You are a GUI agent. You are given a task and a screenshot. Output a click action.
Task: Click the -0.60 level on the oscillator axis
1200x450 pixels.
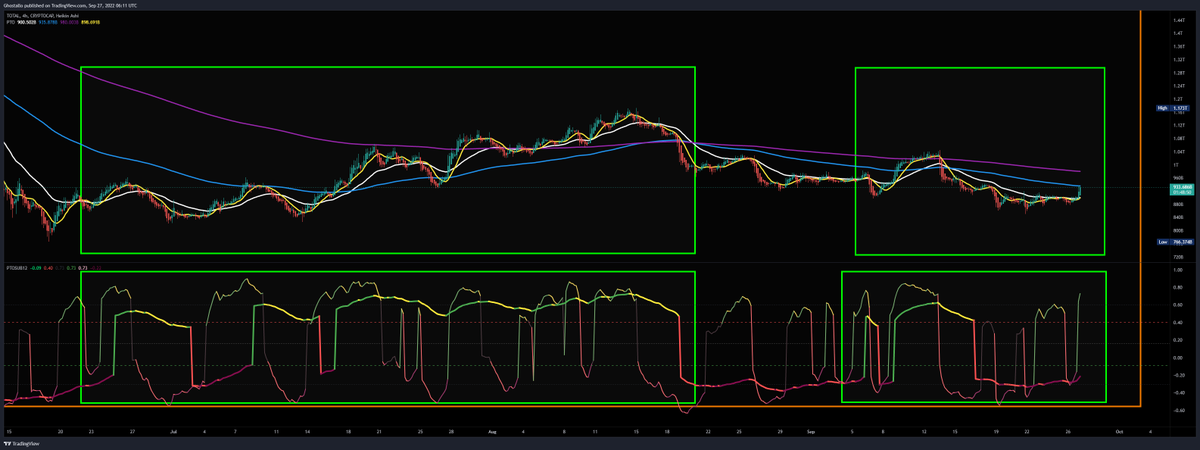(1178, 410)
